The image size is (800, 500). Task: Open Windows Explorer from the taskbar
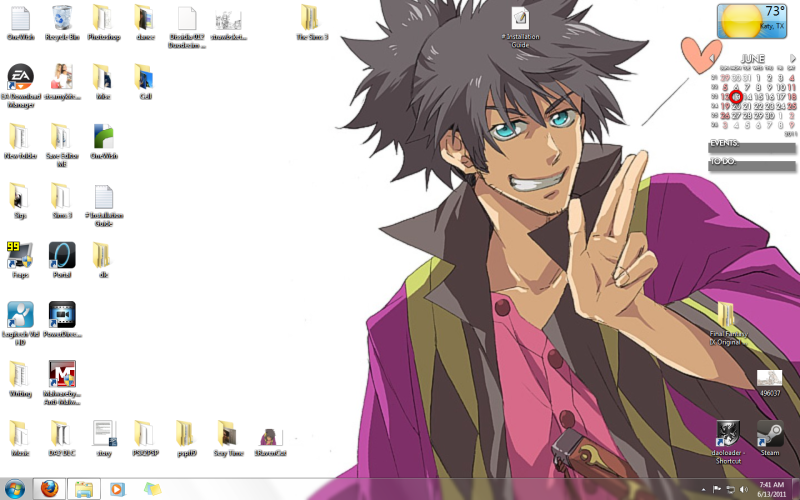tap(83, 489)
